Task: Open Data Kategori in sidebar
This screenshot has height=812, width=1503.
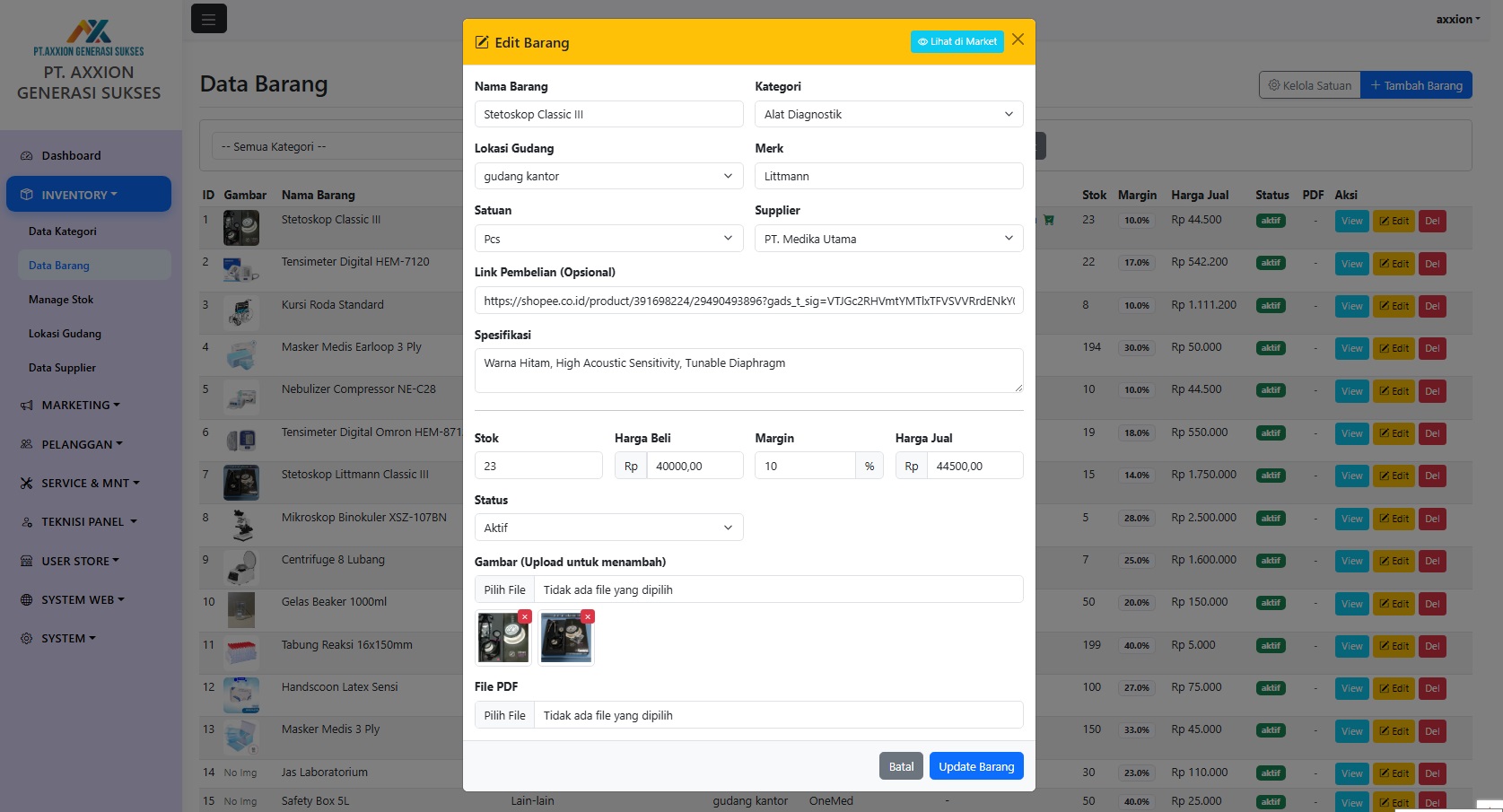Action: [93, 231]
